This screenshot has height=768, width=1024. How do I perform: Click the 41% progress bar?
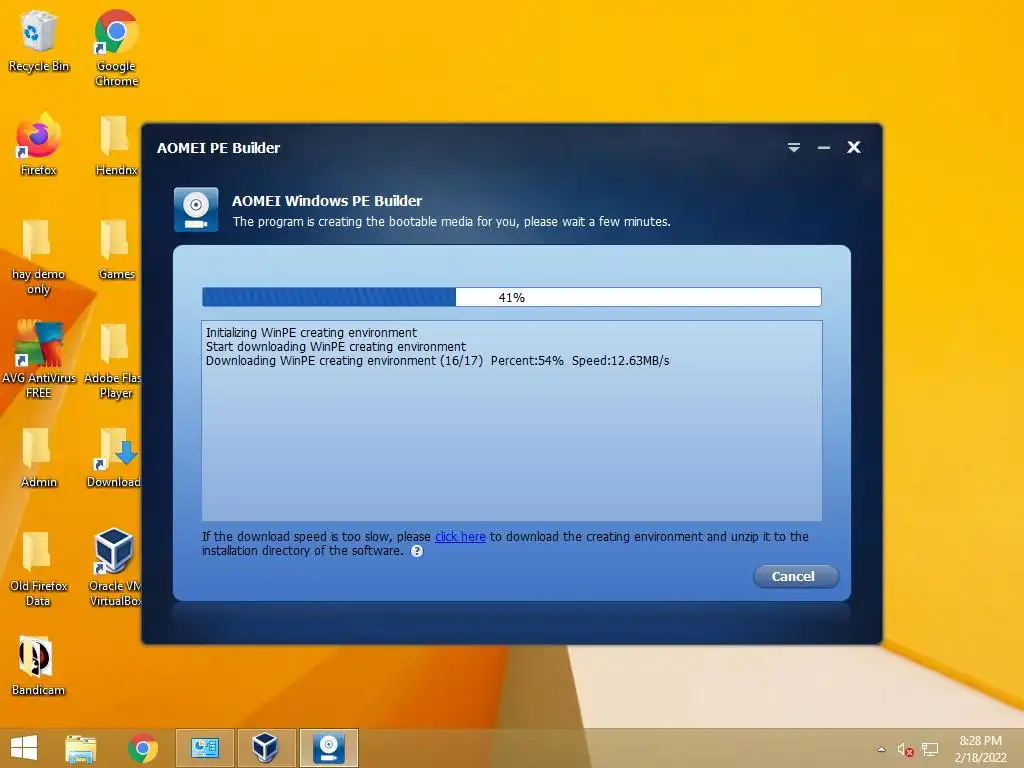(x=511, y=297)
